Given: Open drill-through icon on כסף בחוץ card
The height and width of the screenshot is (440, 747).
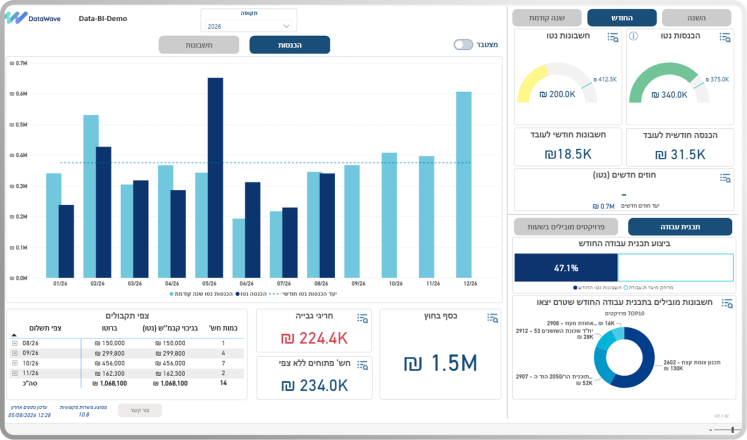Looking at the screenshot, I should coord(492,318).
